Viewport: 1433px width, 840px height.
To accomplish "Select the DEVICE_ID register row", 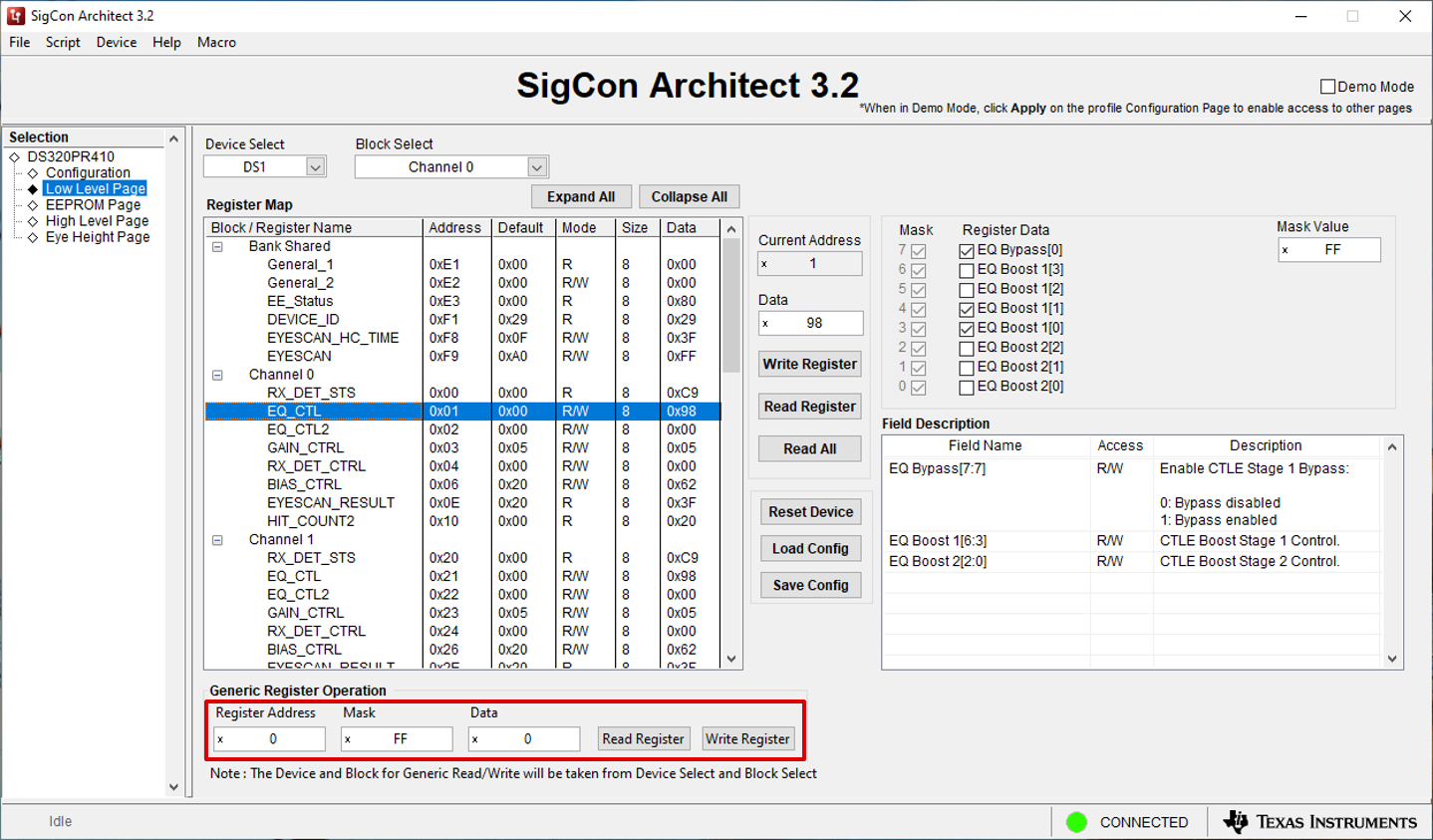I will [462, 320].
